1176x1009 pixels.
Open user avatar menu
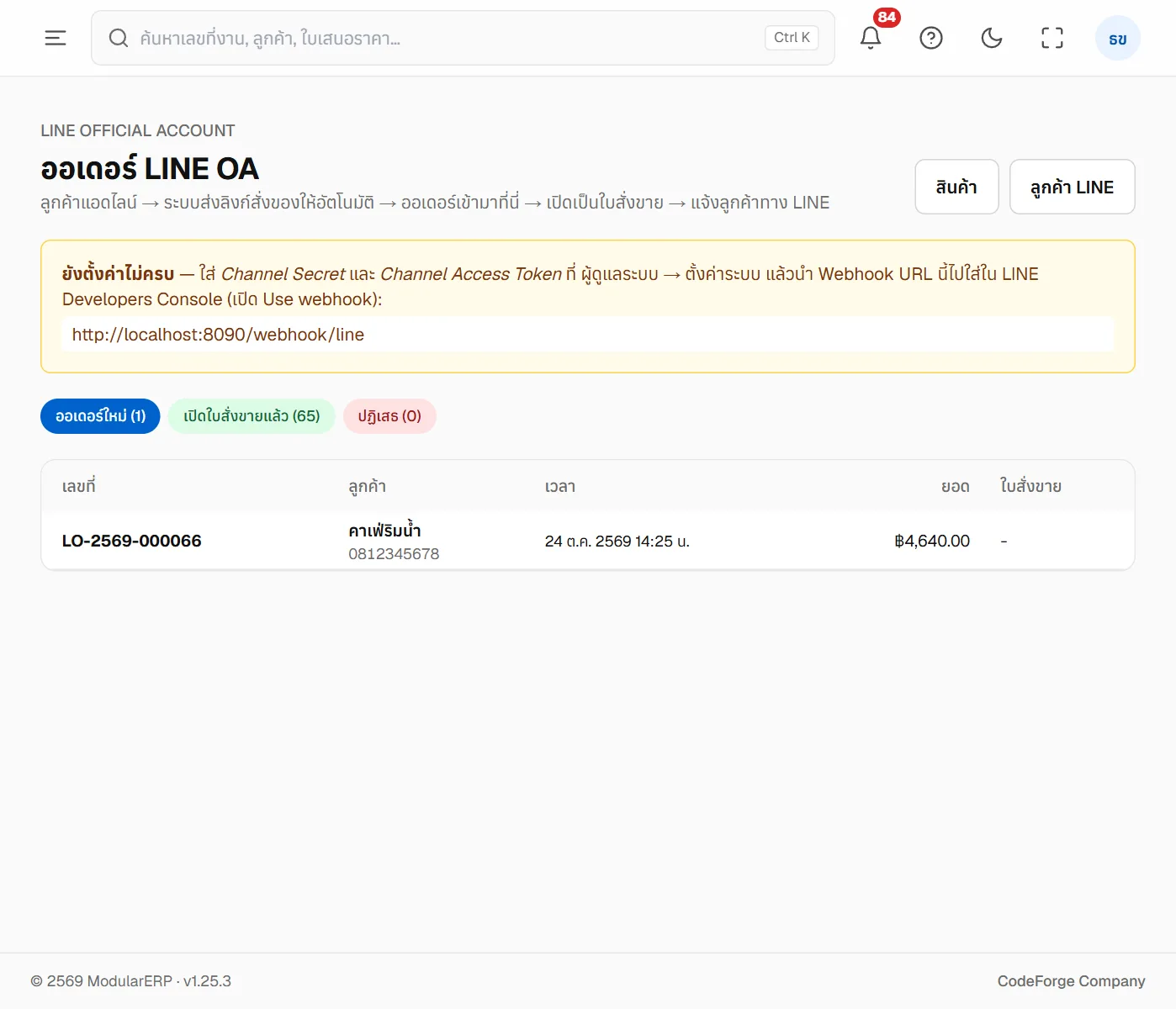point(1118,39)
